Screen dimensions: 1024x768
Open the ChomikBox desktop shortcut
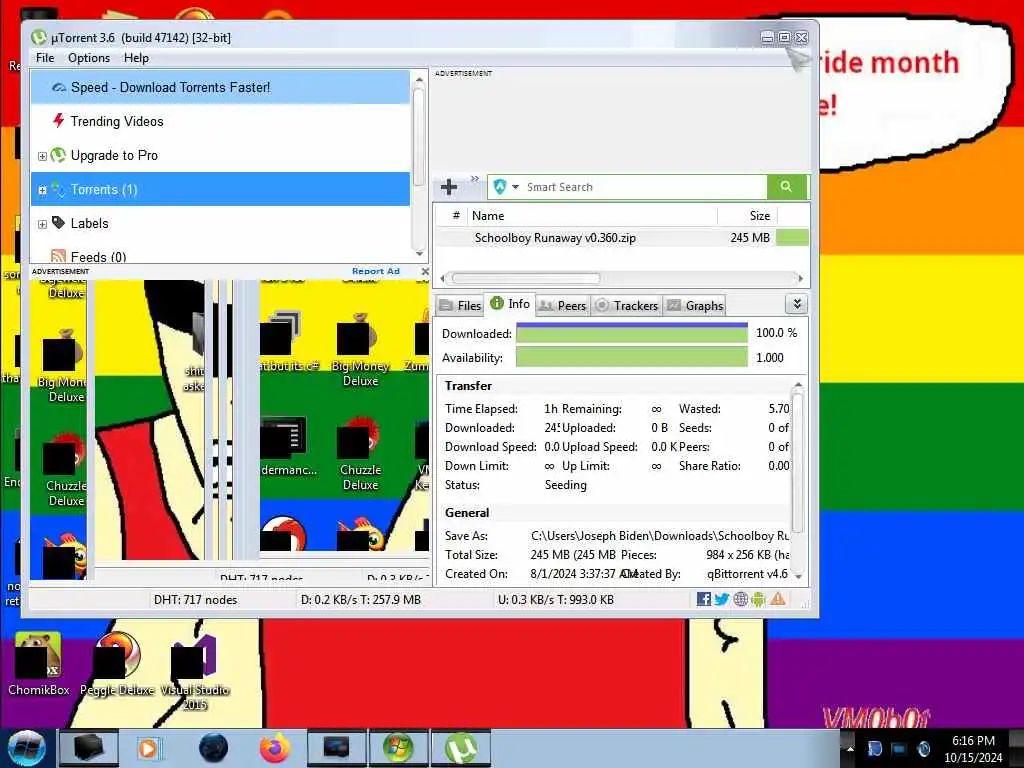(39, 663)
